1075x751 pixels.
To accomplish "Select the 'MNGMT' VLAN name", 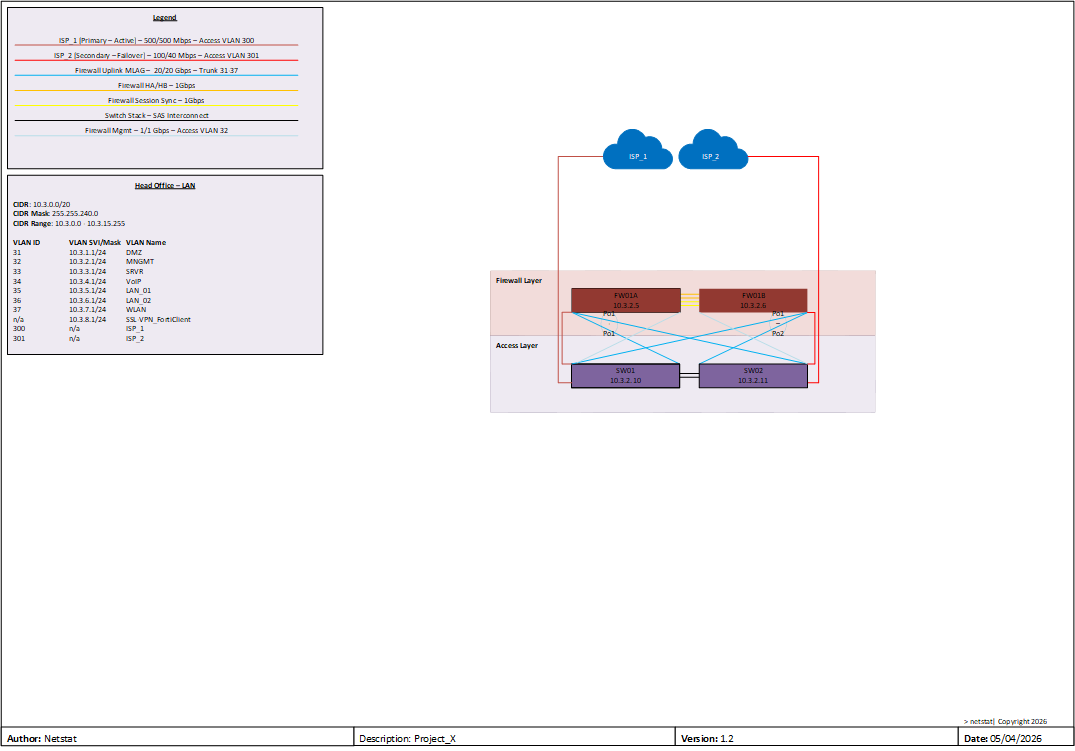I will [140, 262].
